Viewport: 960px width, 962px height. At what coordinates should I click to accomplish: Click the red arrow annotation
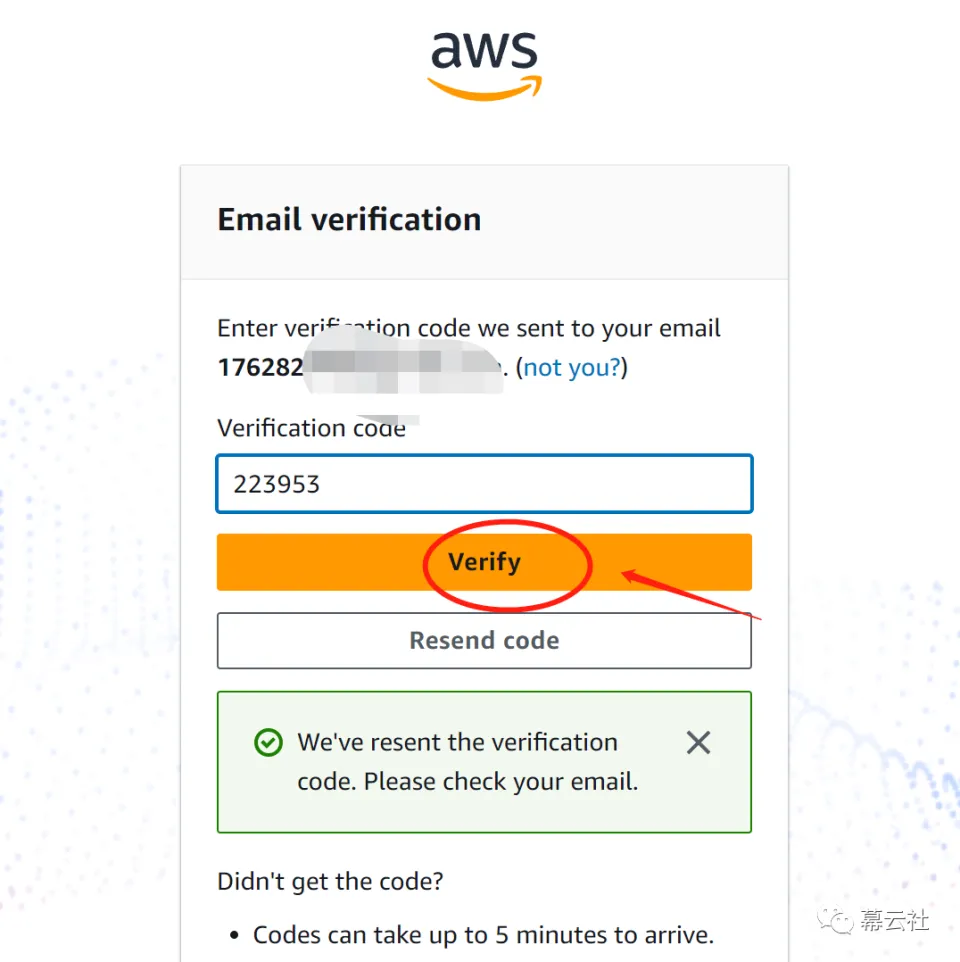691,595
